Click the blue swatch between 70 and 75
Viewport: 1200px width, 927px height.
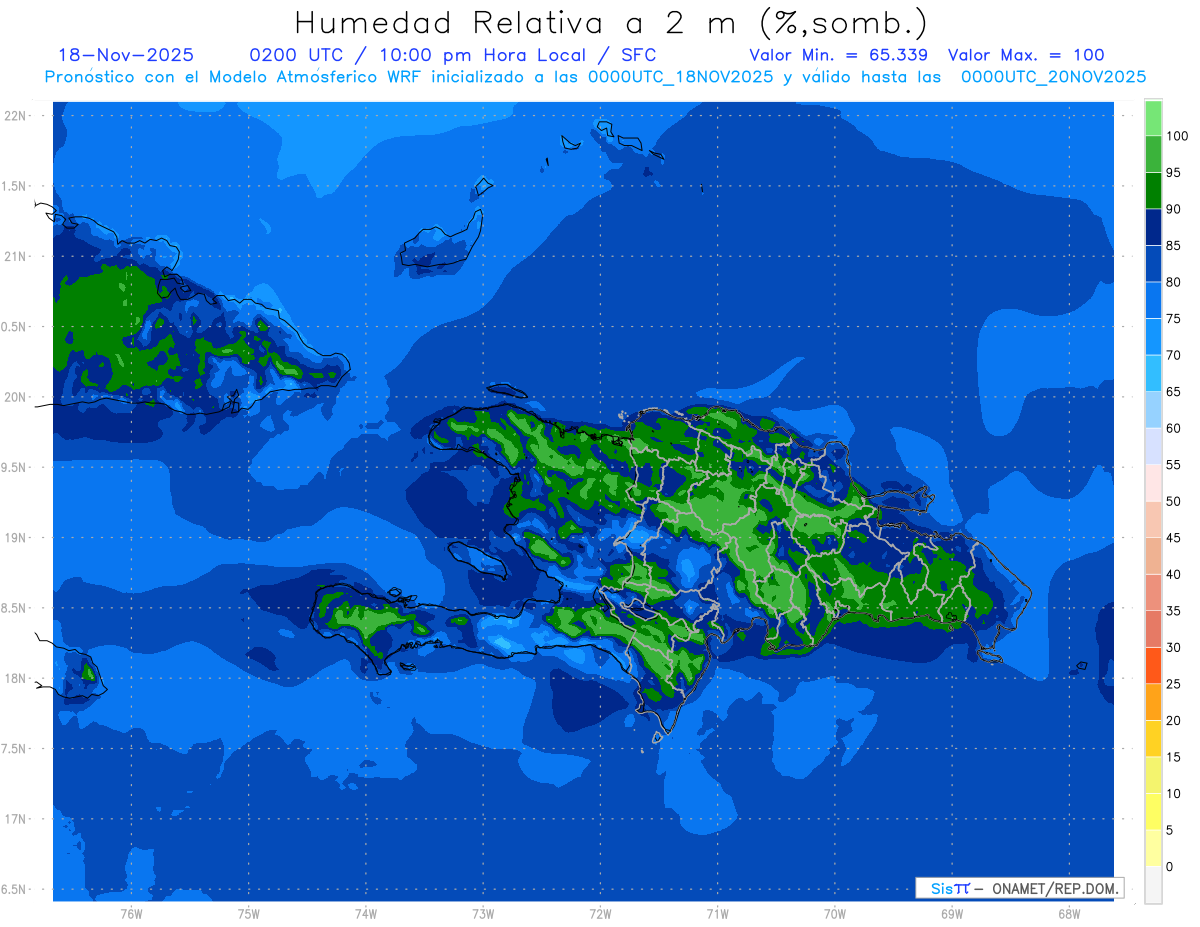[x=1153, y=337]
